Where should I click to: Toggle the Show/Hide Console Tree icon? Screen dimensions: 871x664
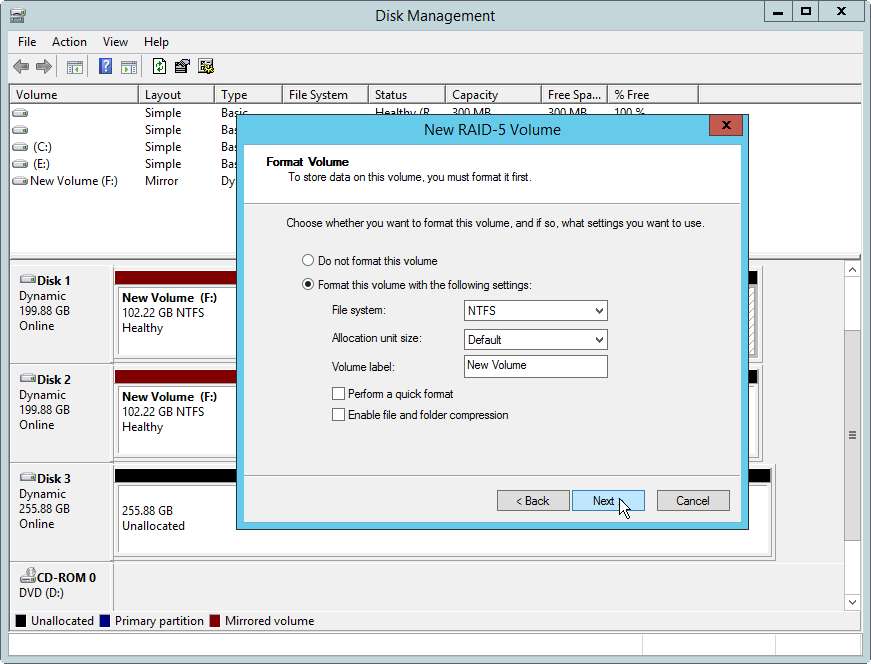click(75, 66)
